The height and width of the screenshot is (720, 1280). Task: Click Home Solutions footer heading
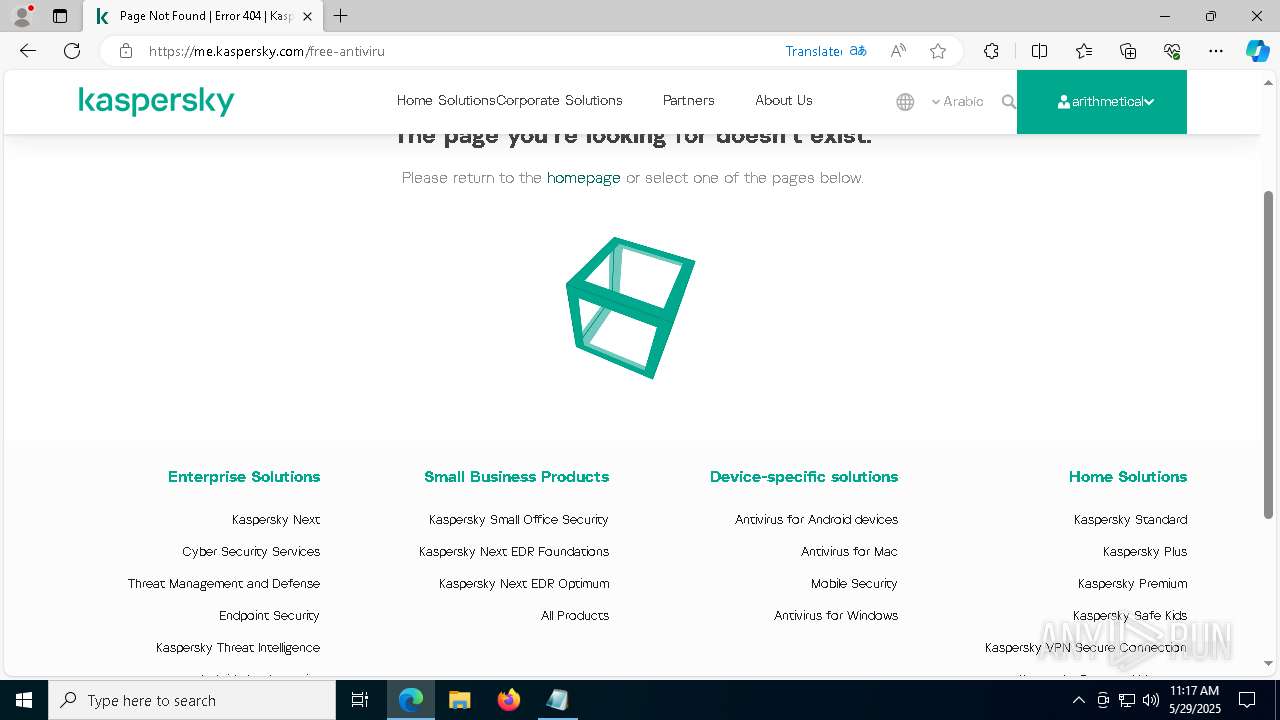tap(1128, 476)
